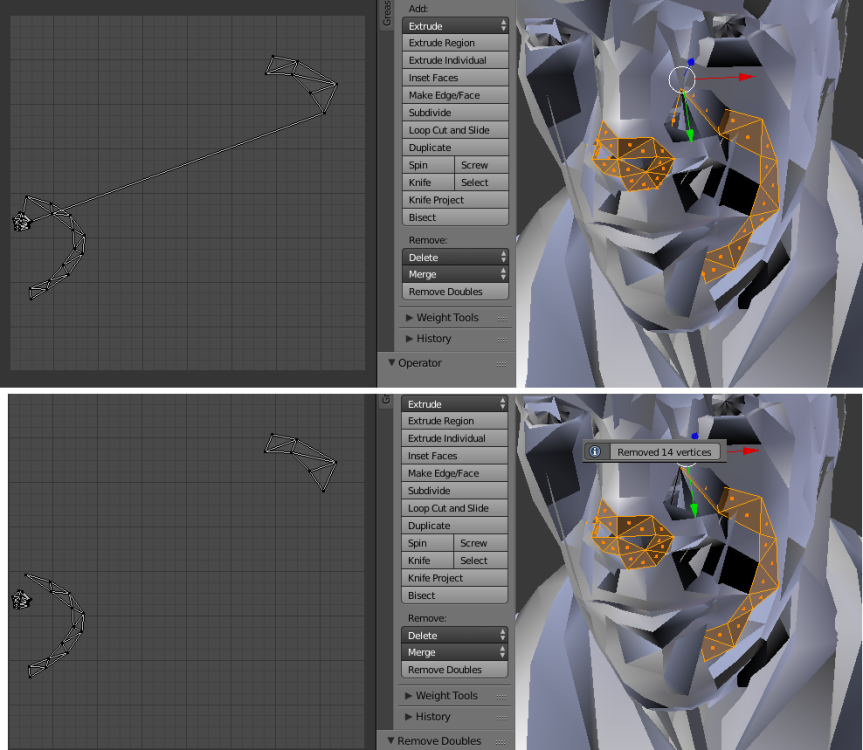Click Loop Cut and Slide in lower screenshot
Viewport: 863px width, 750px height.
click(x=455, y=508)
